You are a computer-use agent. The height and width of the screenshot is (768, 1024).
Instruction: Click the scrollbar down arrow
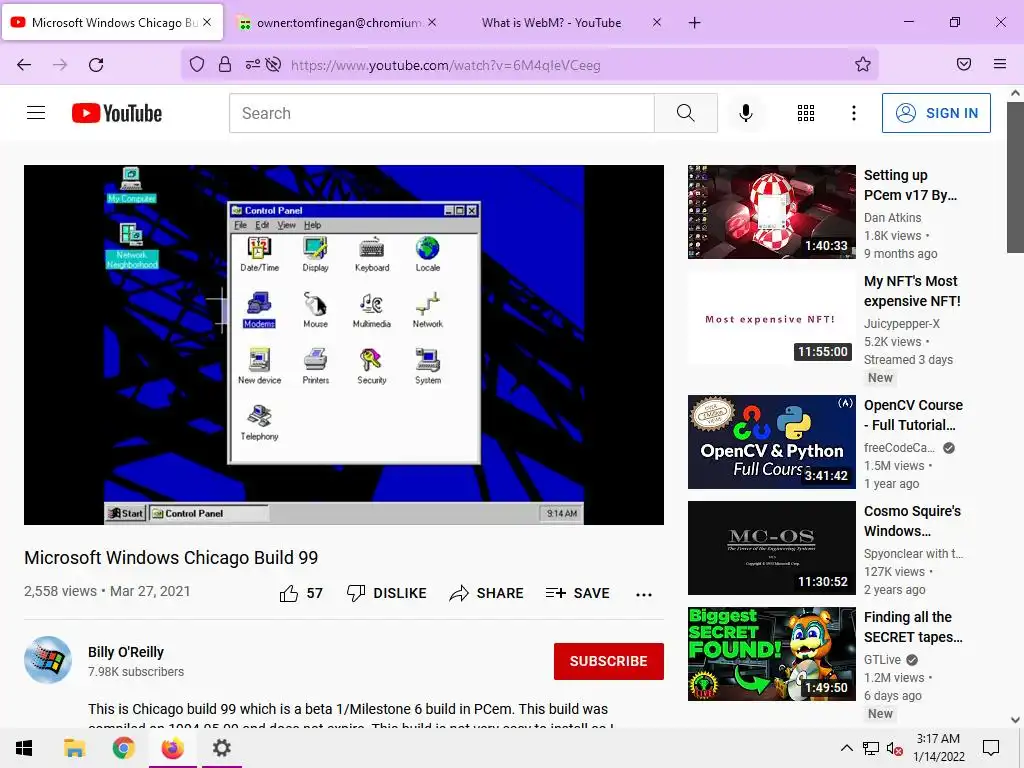(1015, 720)
